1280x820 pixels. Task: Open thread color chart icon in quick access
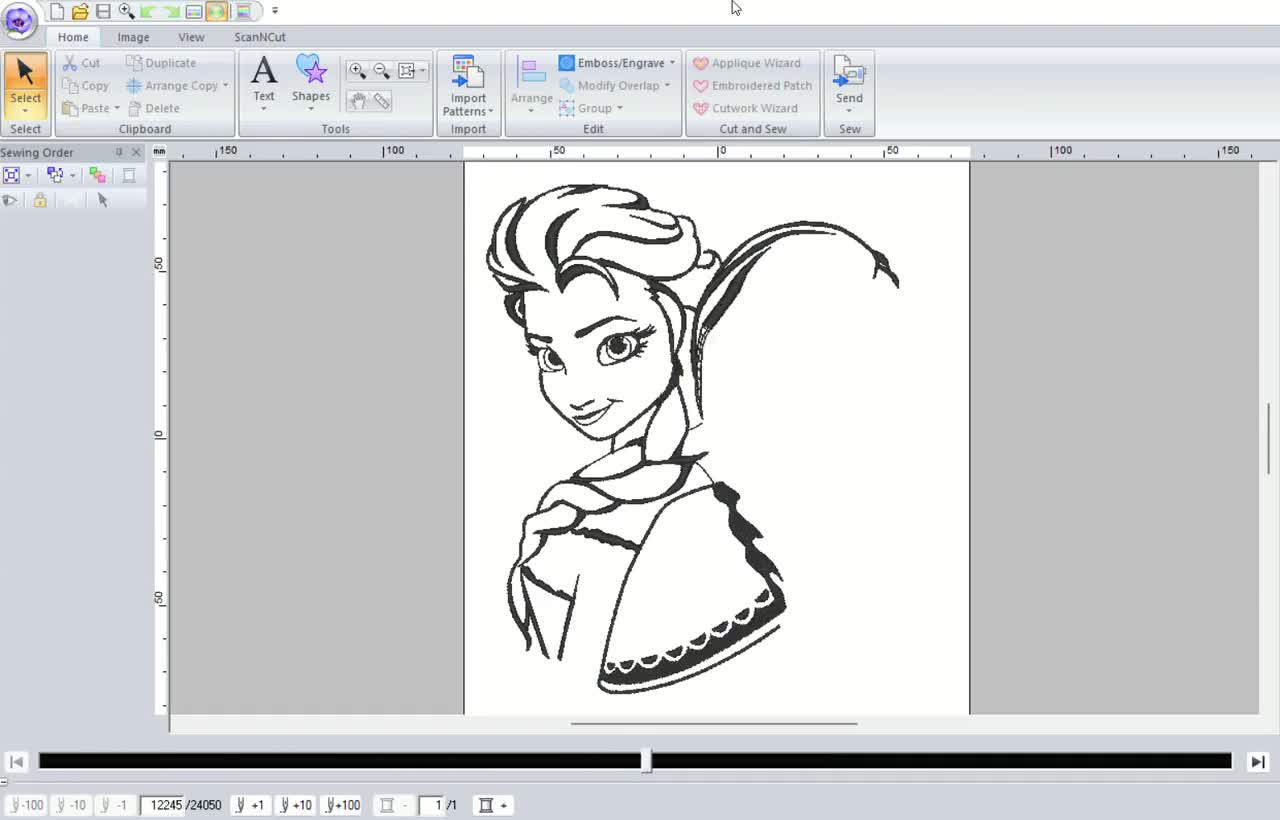[x=243, y=12]
